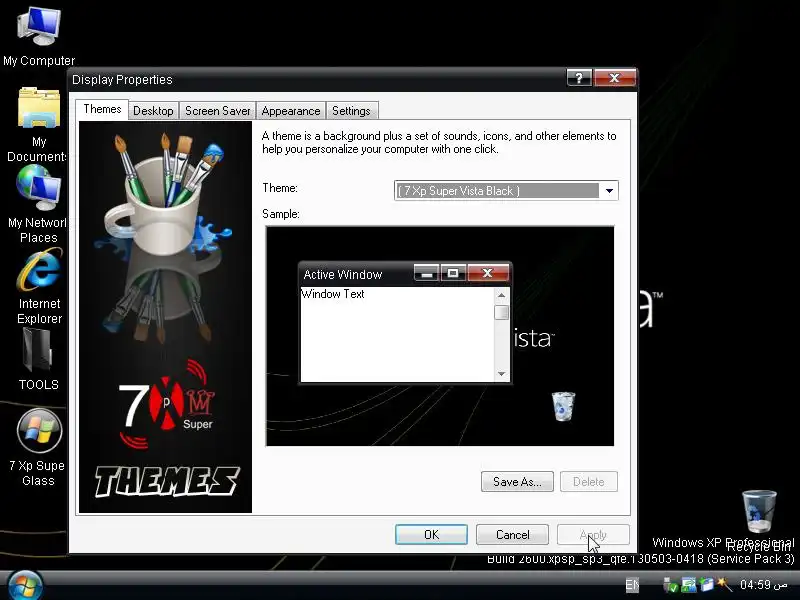Click the taskbar clock showing 04:59

pyautogui.click(x=764, y=584)
